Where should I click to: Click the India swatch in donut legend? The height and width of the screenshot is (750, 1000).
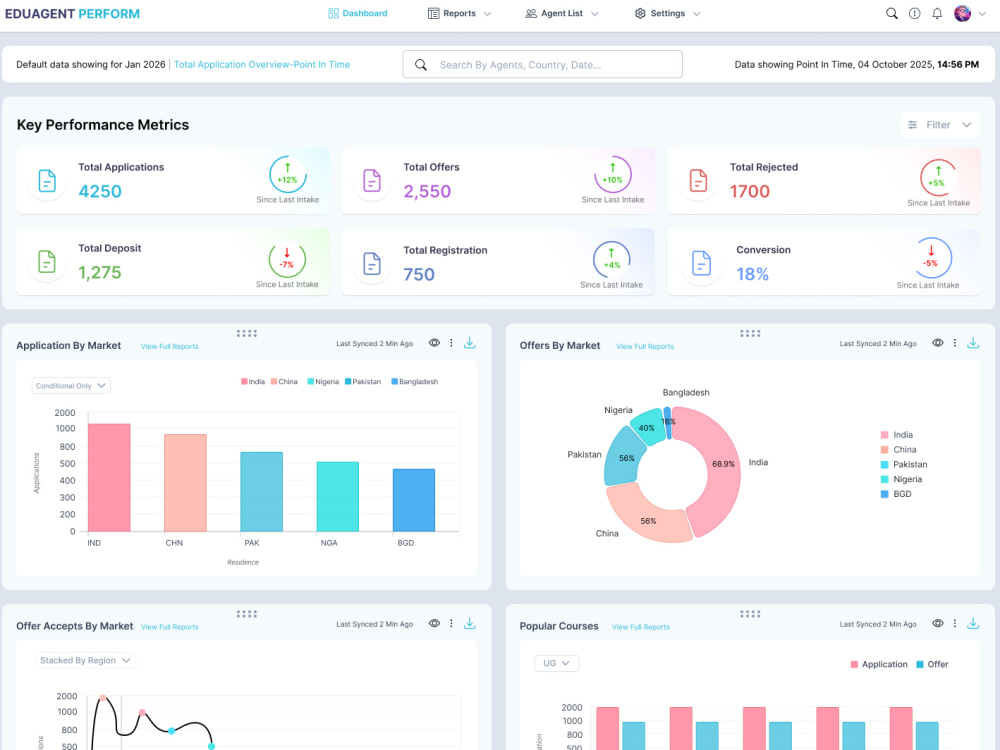tap(885, 435)
